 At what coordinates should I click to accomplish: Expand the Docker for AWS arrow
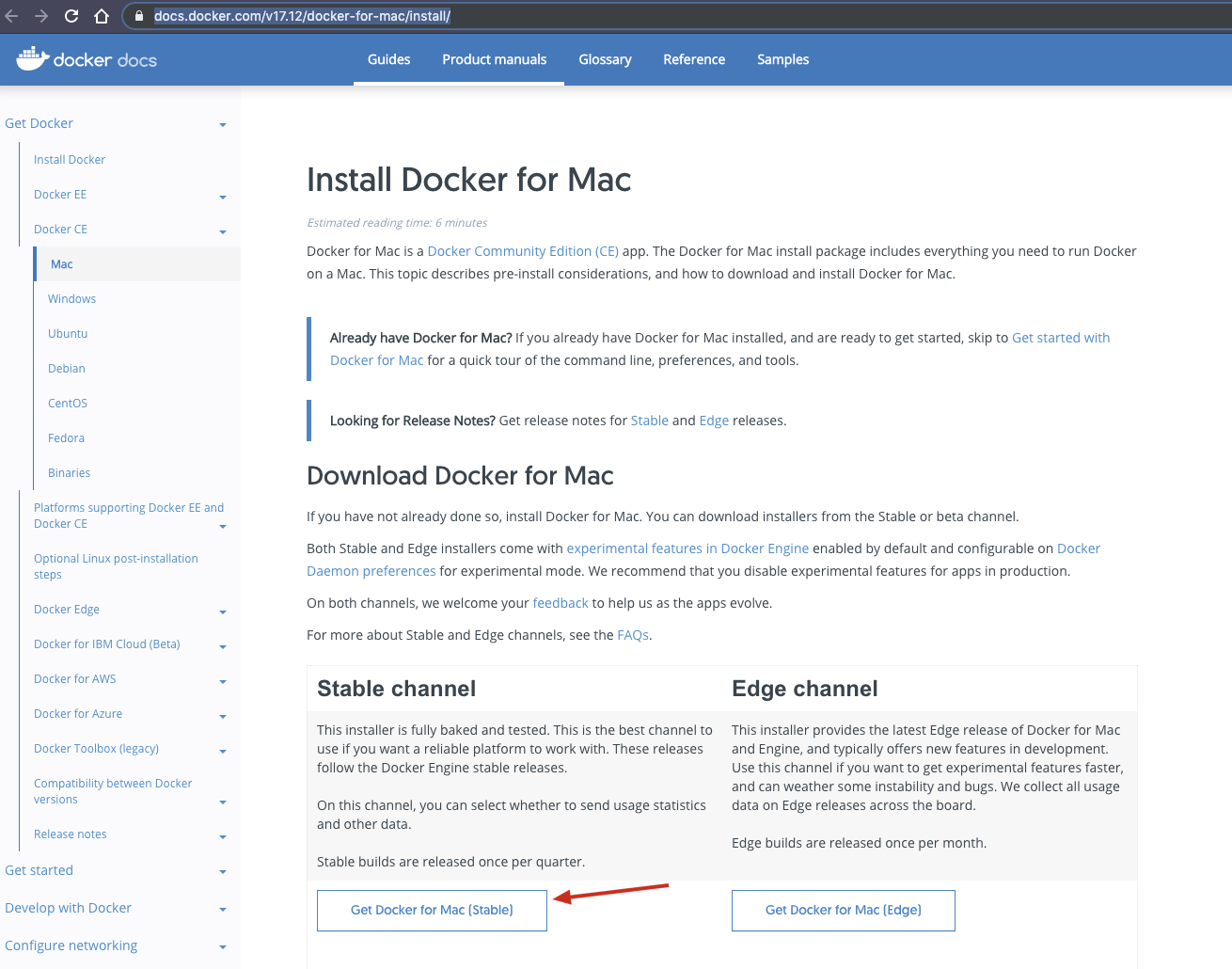click(x=223, y=682)
